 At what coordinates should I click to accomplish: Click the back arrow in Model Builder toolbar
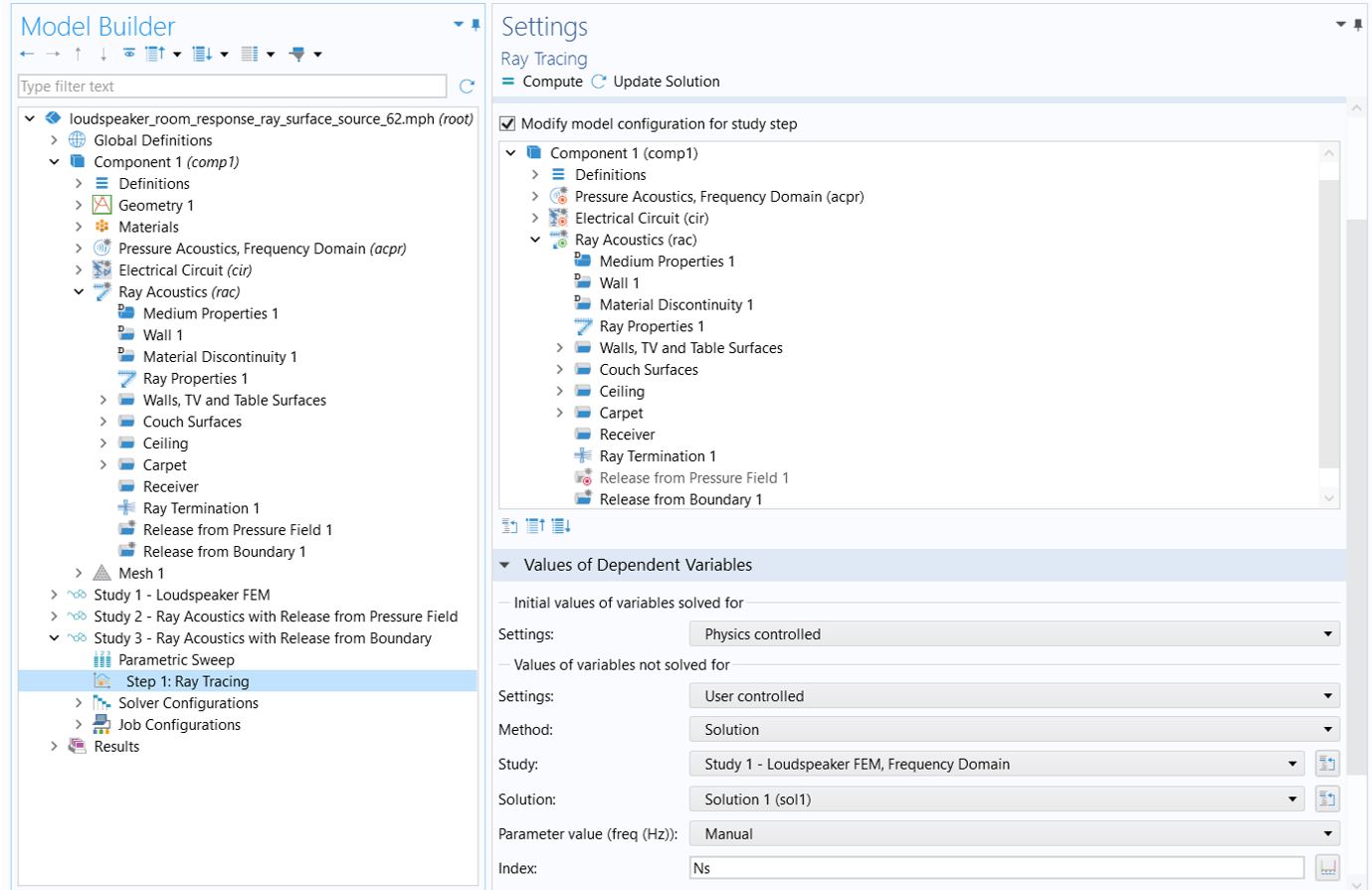27,54
